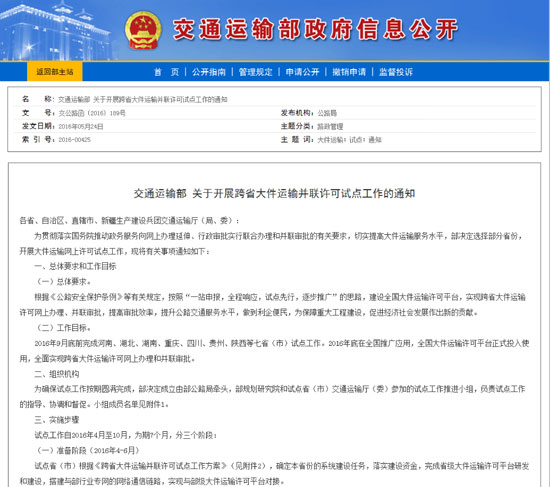Image resolution: width=550 pixels, height=487 pixels.
Task: Click the 索引号 label
Action: 38,139
